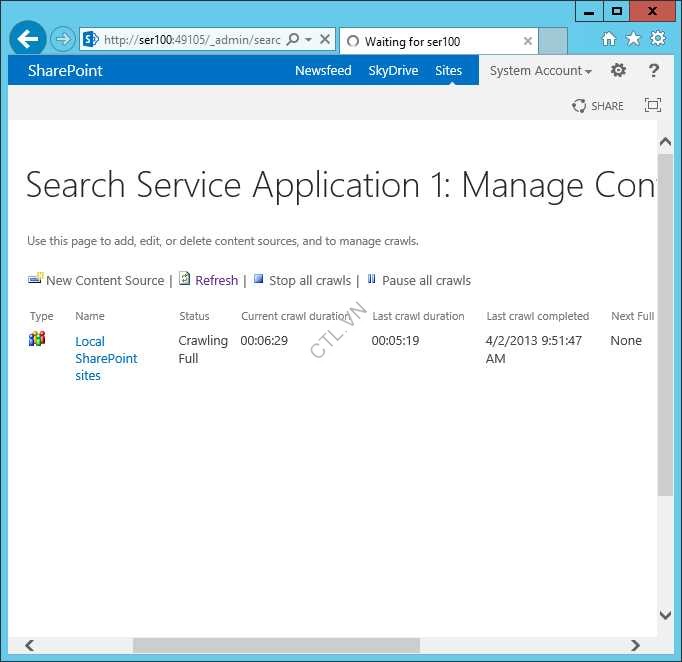Open address bar search dropdown arrow

[x=308, y=40]
